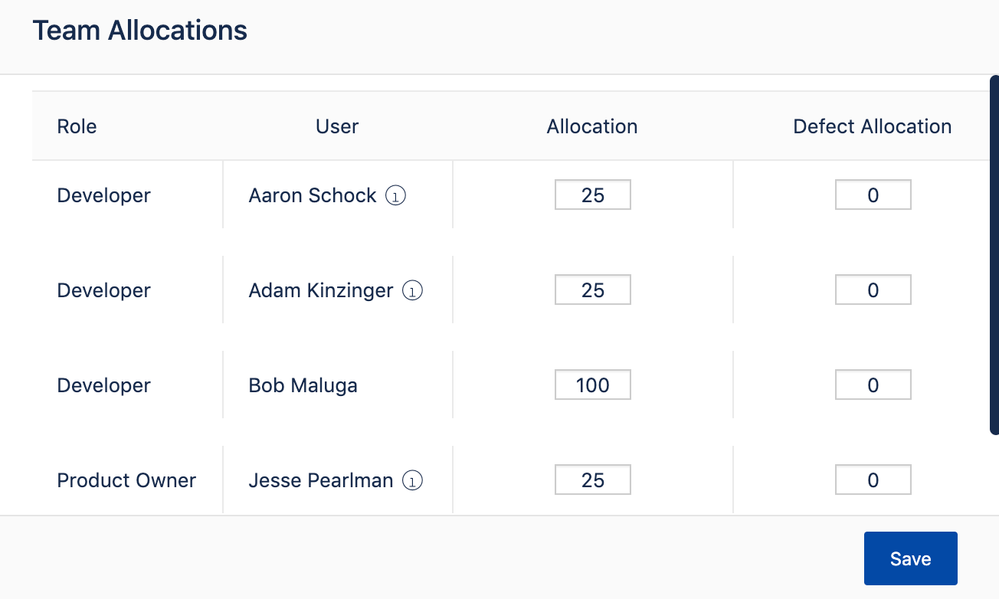Click the Defect Allocation column header
This screenshot has height=599, width=999.
[x=872, y=126]
